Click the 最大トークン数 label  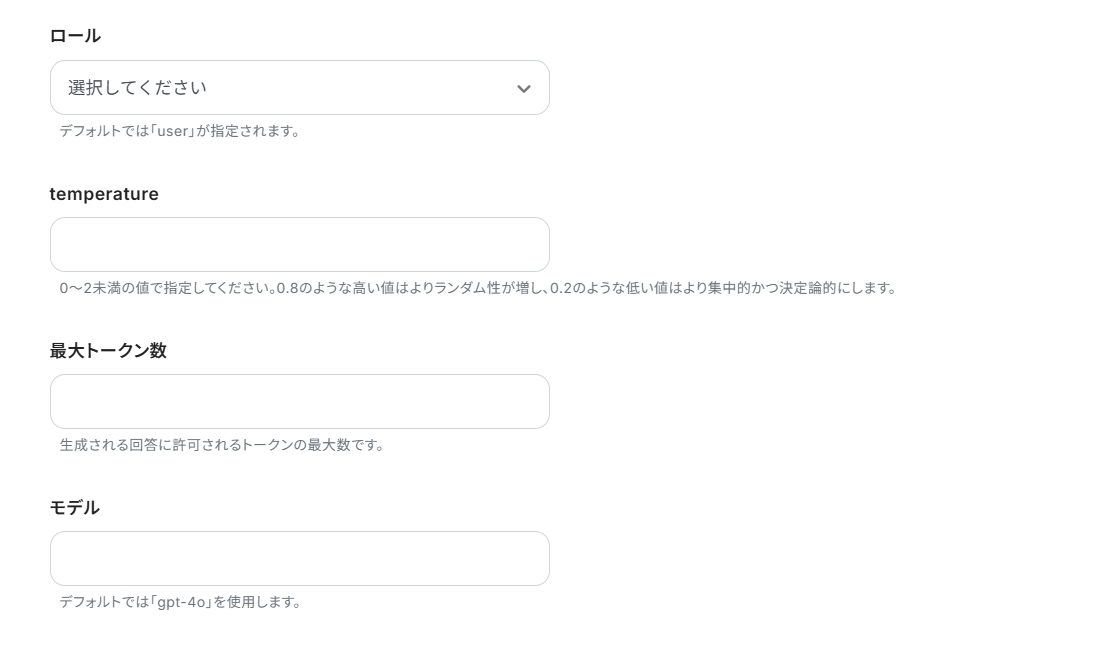pos(108,351)
